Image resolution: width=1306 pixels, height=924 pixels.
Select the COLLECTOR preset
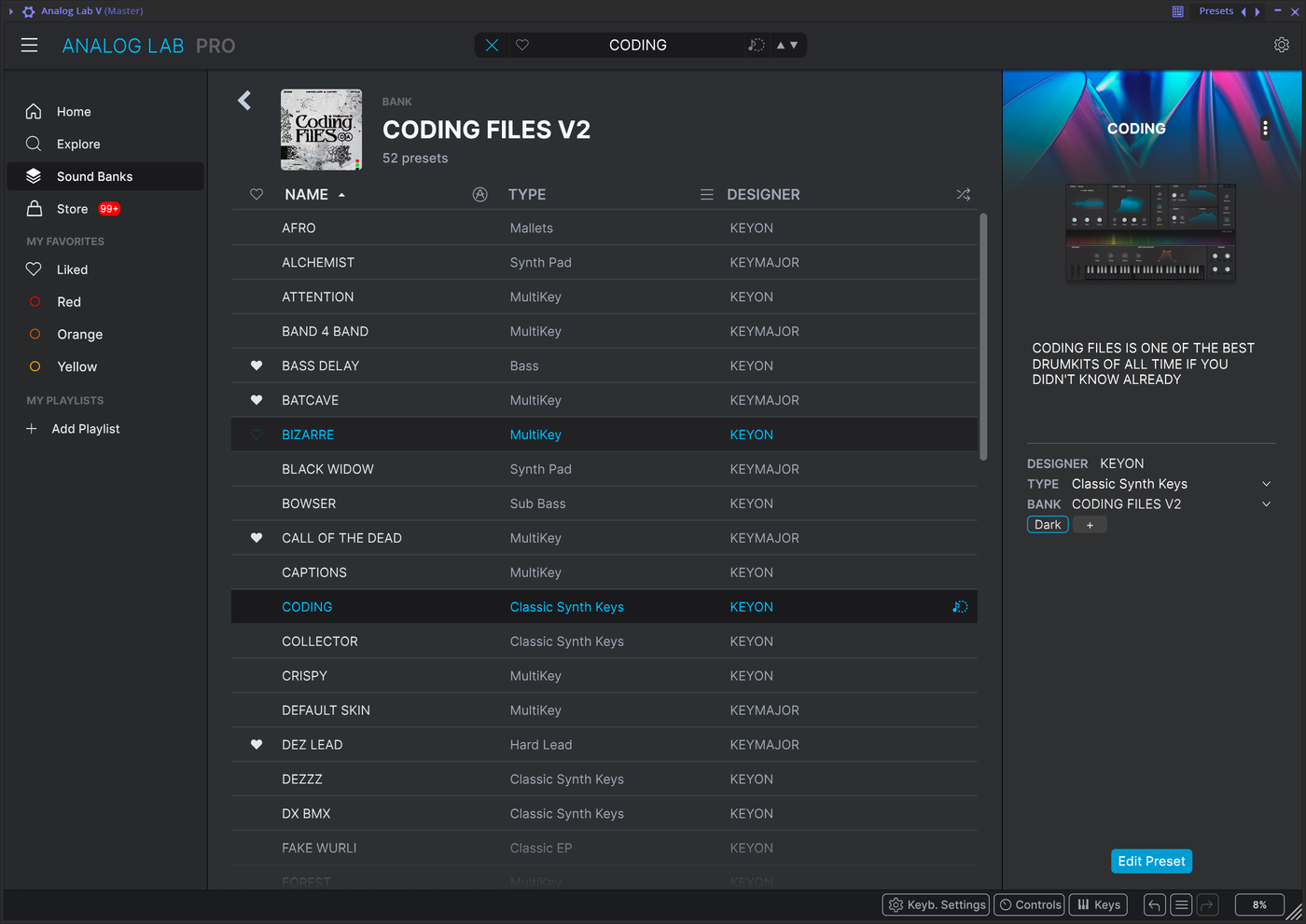(604, 641)
